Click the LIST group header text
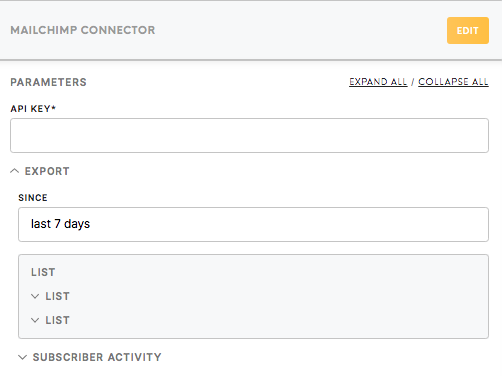This screenshot has width=502, height=376. (x=43, y=272)
